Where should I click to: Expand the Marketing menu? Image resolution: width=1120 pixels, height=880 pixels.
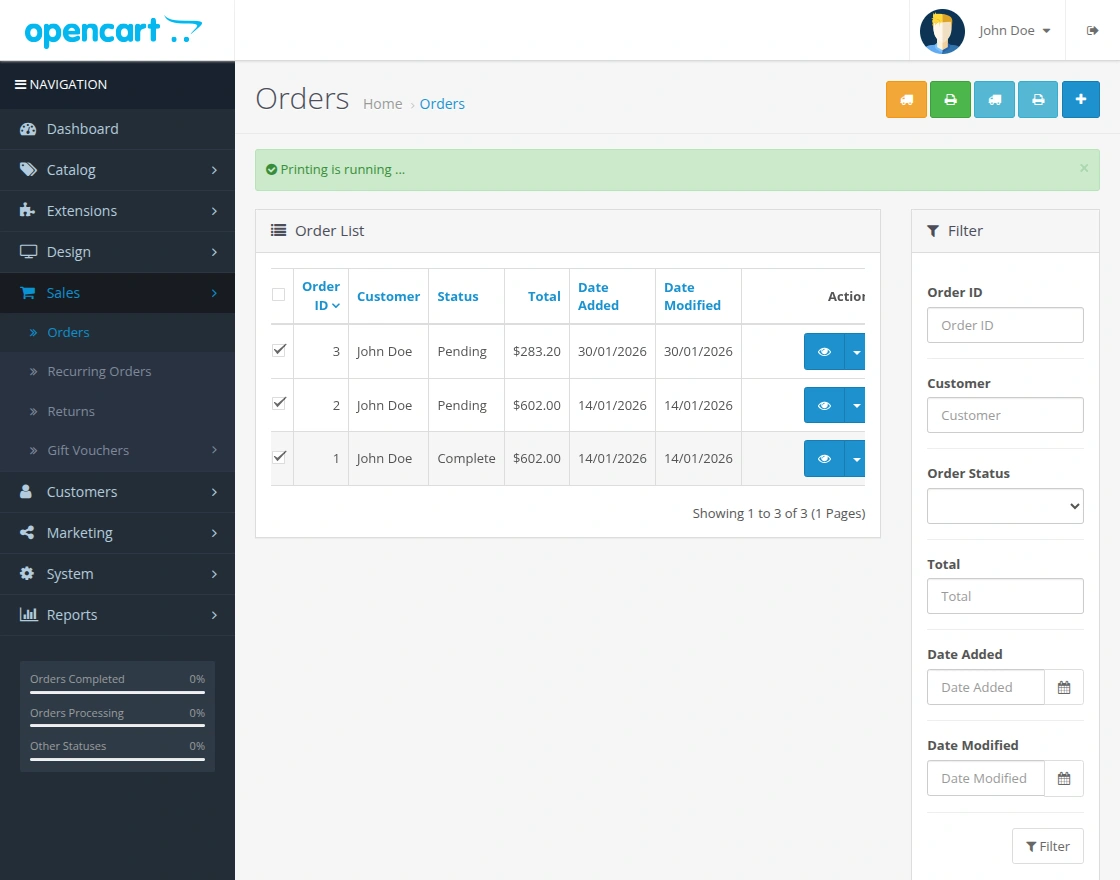(x=117, y=533)
